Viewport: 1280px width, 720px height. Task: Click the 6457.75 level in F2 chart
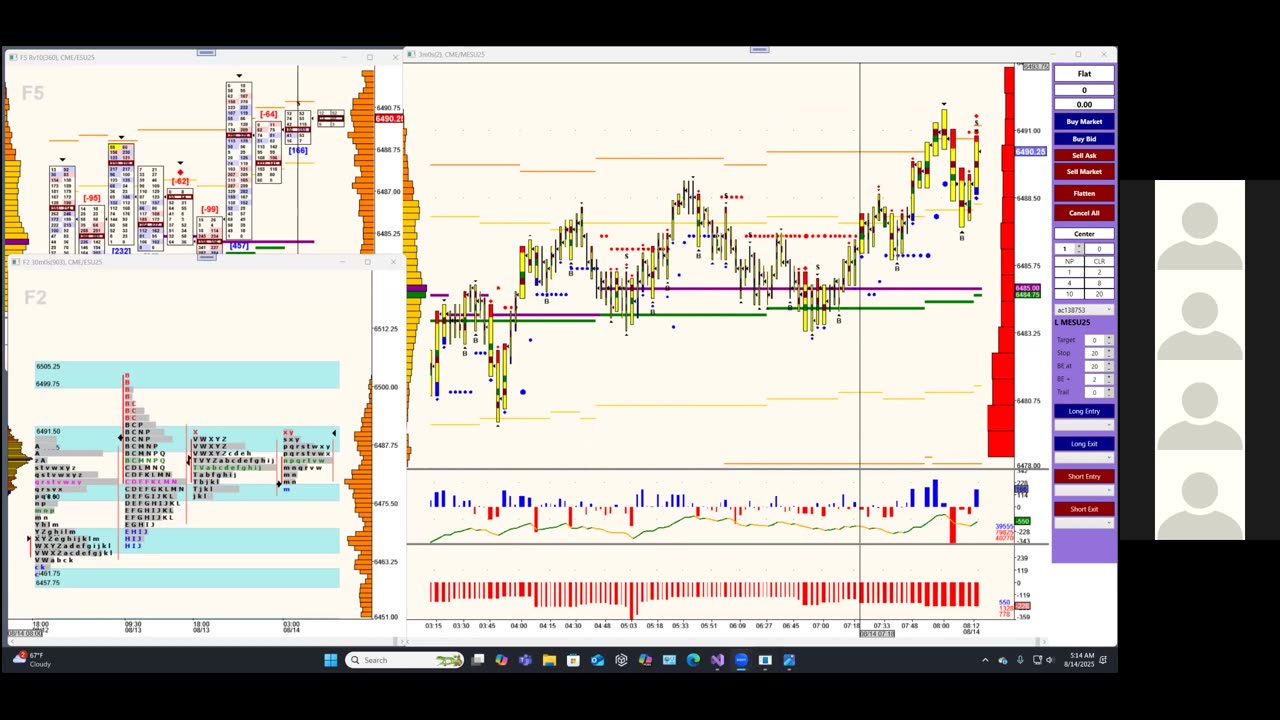(x=48, y=582)
